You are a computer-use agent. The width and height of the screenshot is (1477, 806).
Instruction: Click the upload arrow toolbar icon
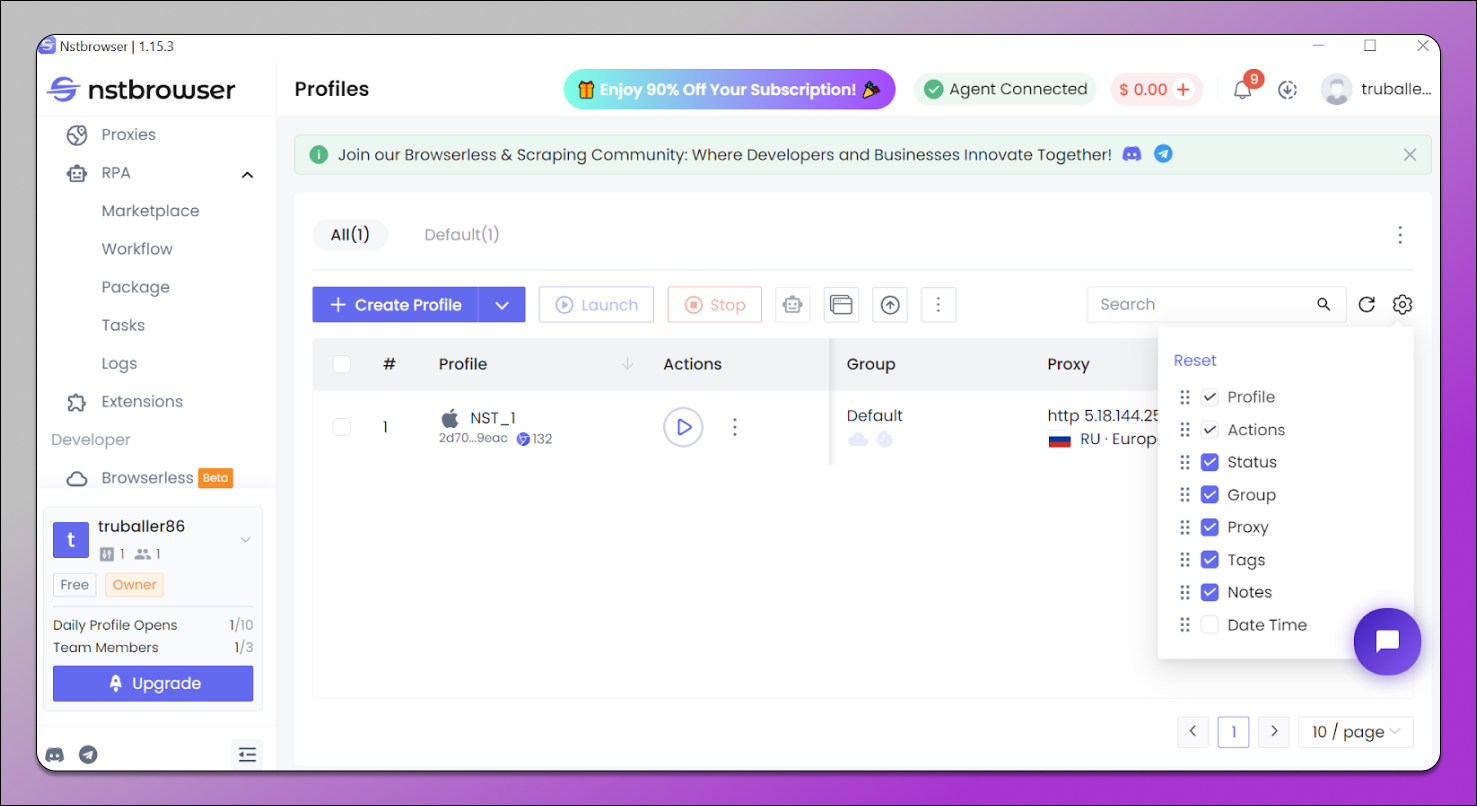click(x=890, y=305)
